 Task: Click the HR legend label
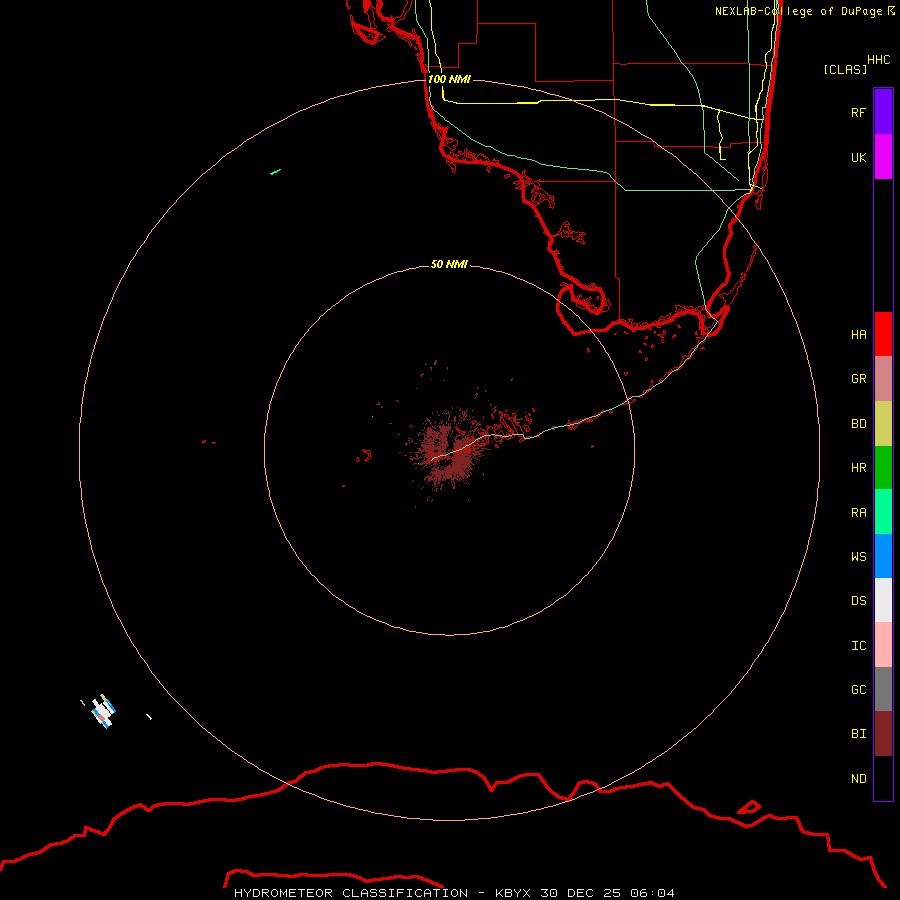(x=858, y=468)
